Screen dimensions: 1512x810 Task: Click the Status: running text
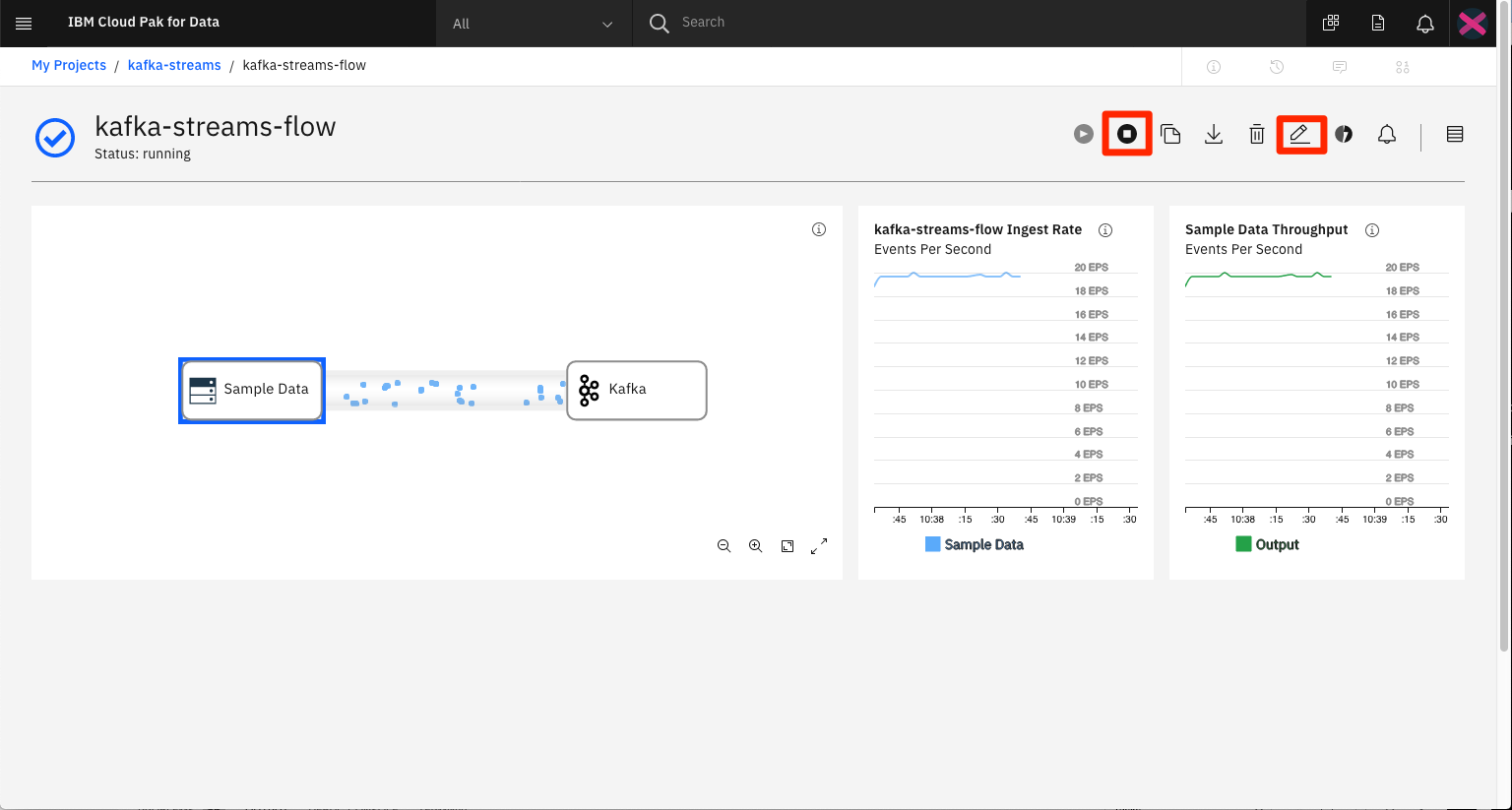[143, 154]
